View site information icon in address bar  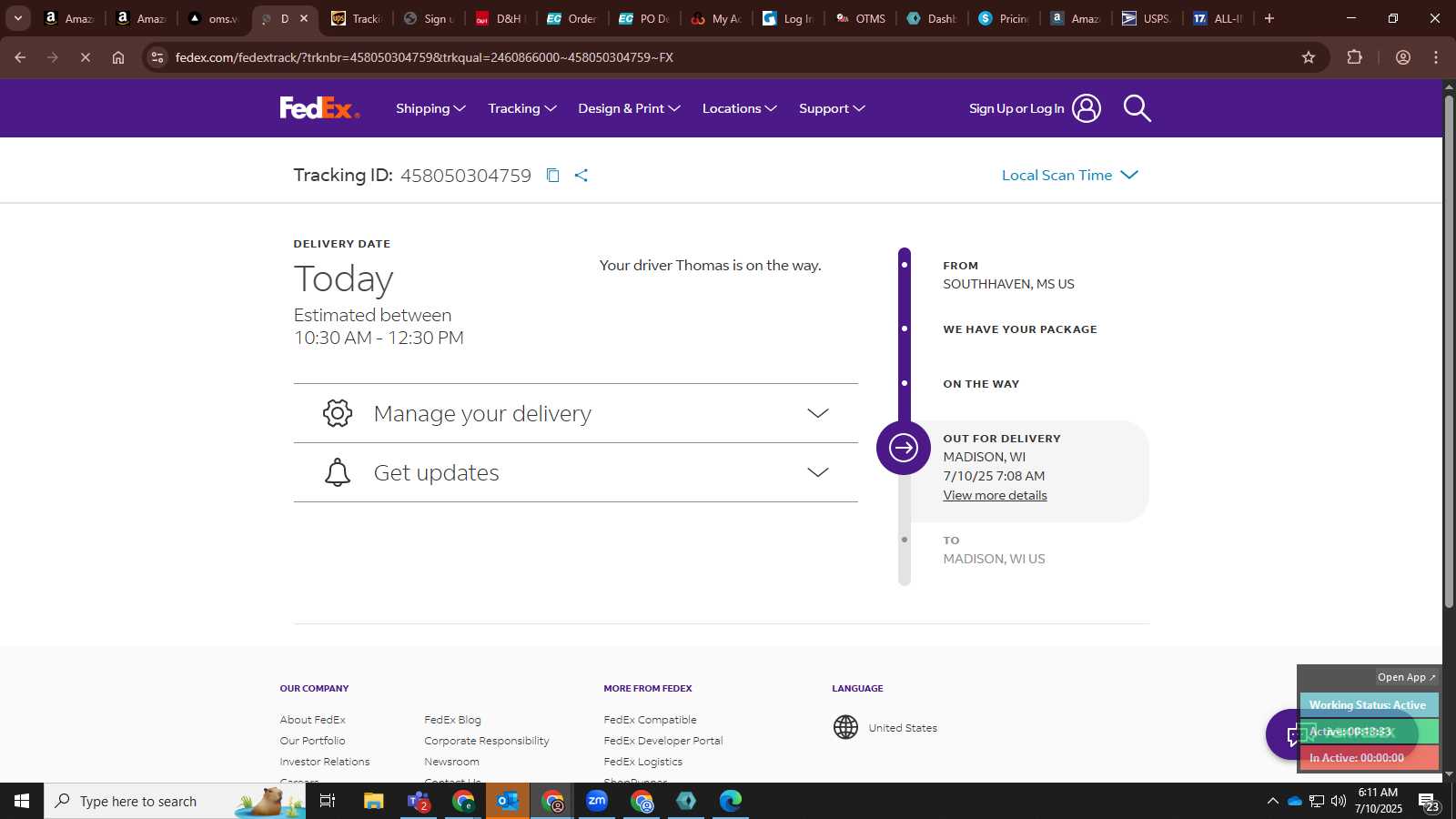point(157,57)
